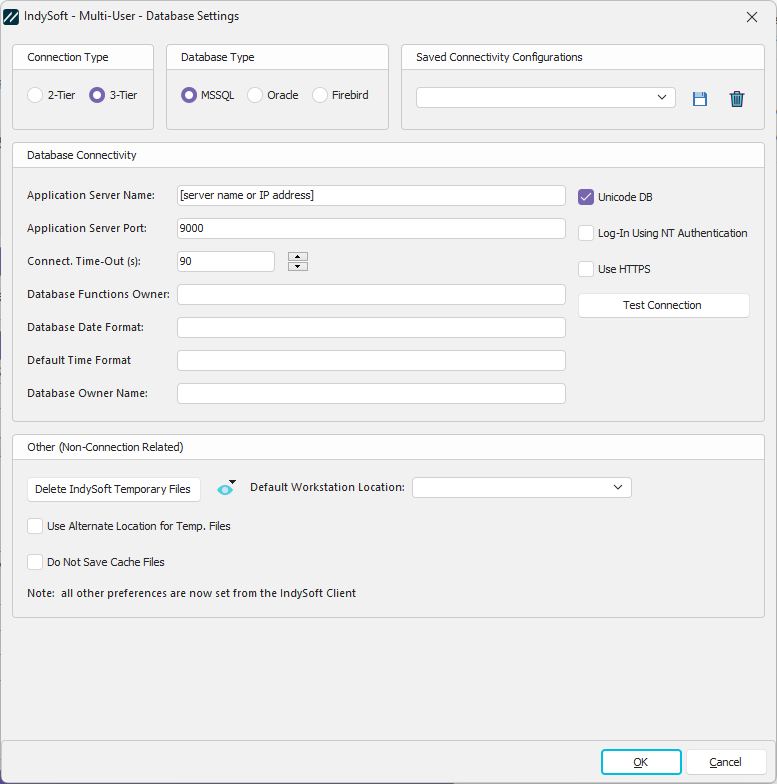This screenshot has height=784, width=777.
Task: Click into the Application Server Name field
Action: (x=371, y=195)
